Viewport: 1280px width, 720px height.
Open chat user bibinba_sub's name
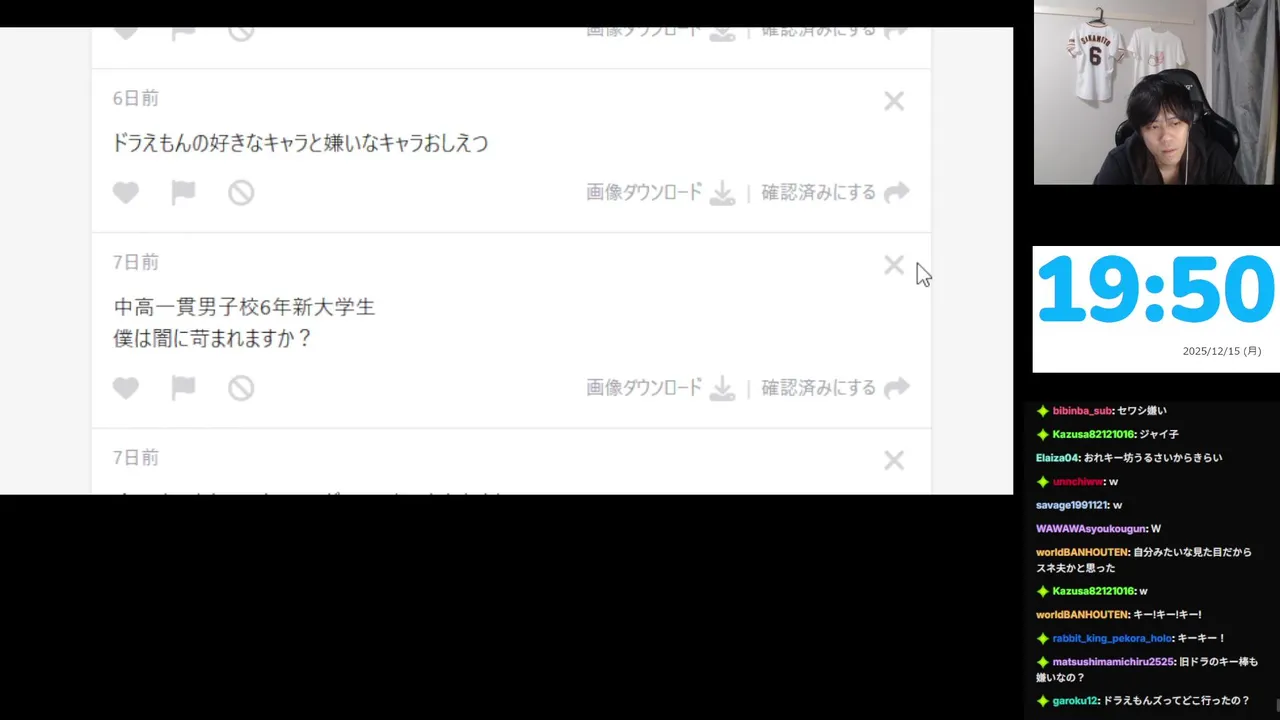click(x=1082, y=411)
